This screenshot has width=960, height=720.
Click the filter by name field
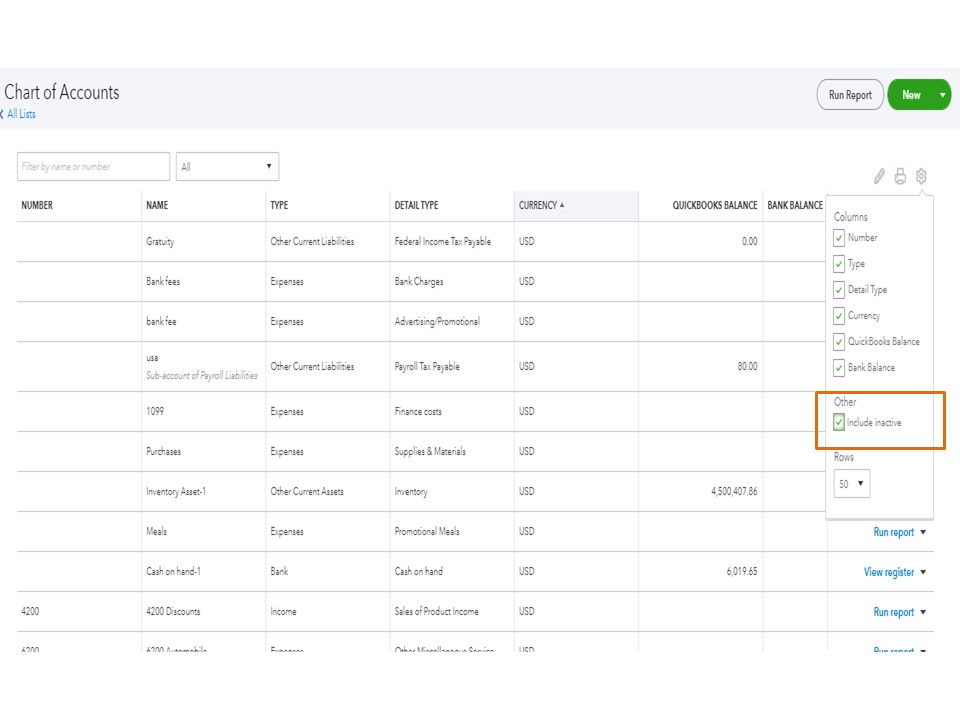93,166
